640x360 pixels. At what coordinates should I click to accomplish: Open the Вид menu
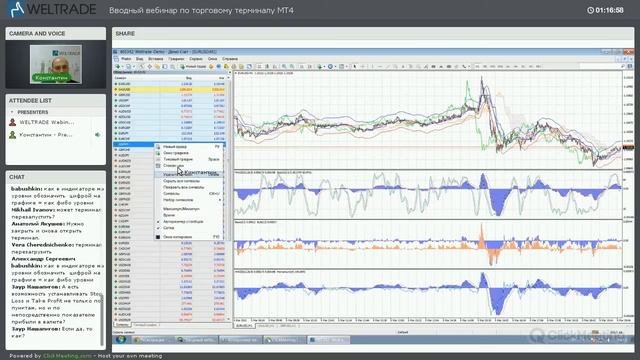pos(140,59)
